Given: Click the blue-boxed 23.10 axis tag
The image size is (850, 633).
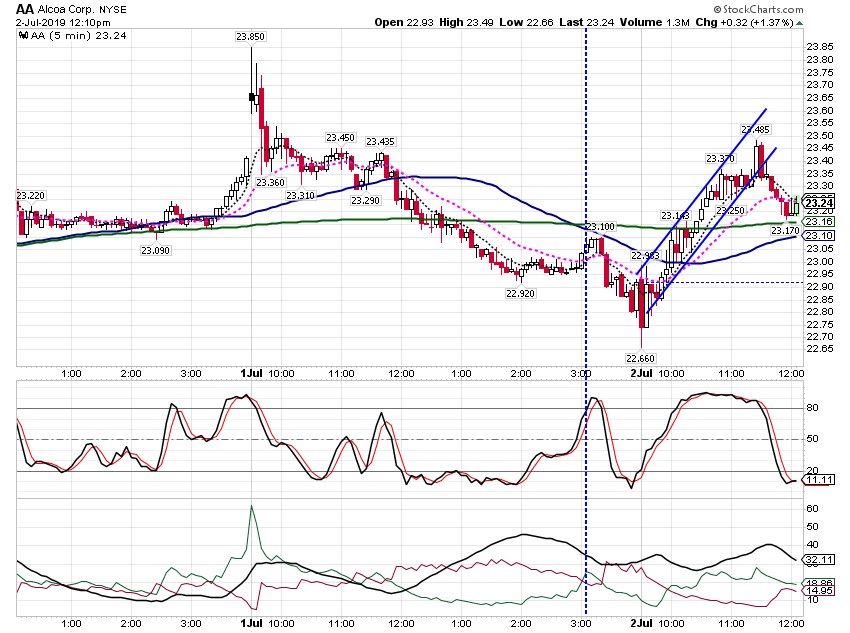Looking at the screenshot, I should (819, 235).
